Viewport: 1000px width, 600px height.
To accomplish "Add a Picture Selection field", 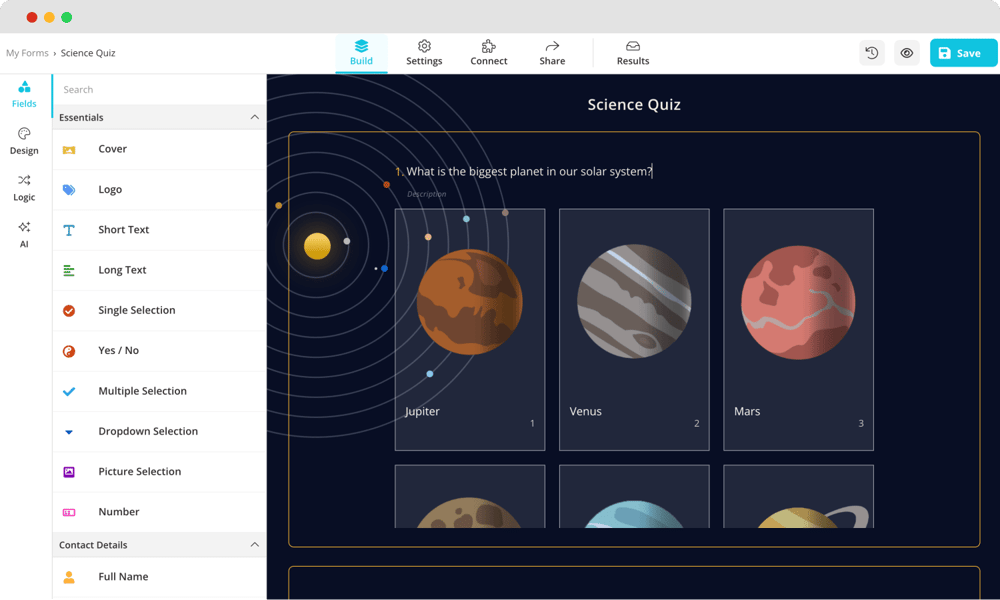I will 138,472.
